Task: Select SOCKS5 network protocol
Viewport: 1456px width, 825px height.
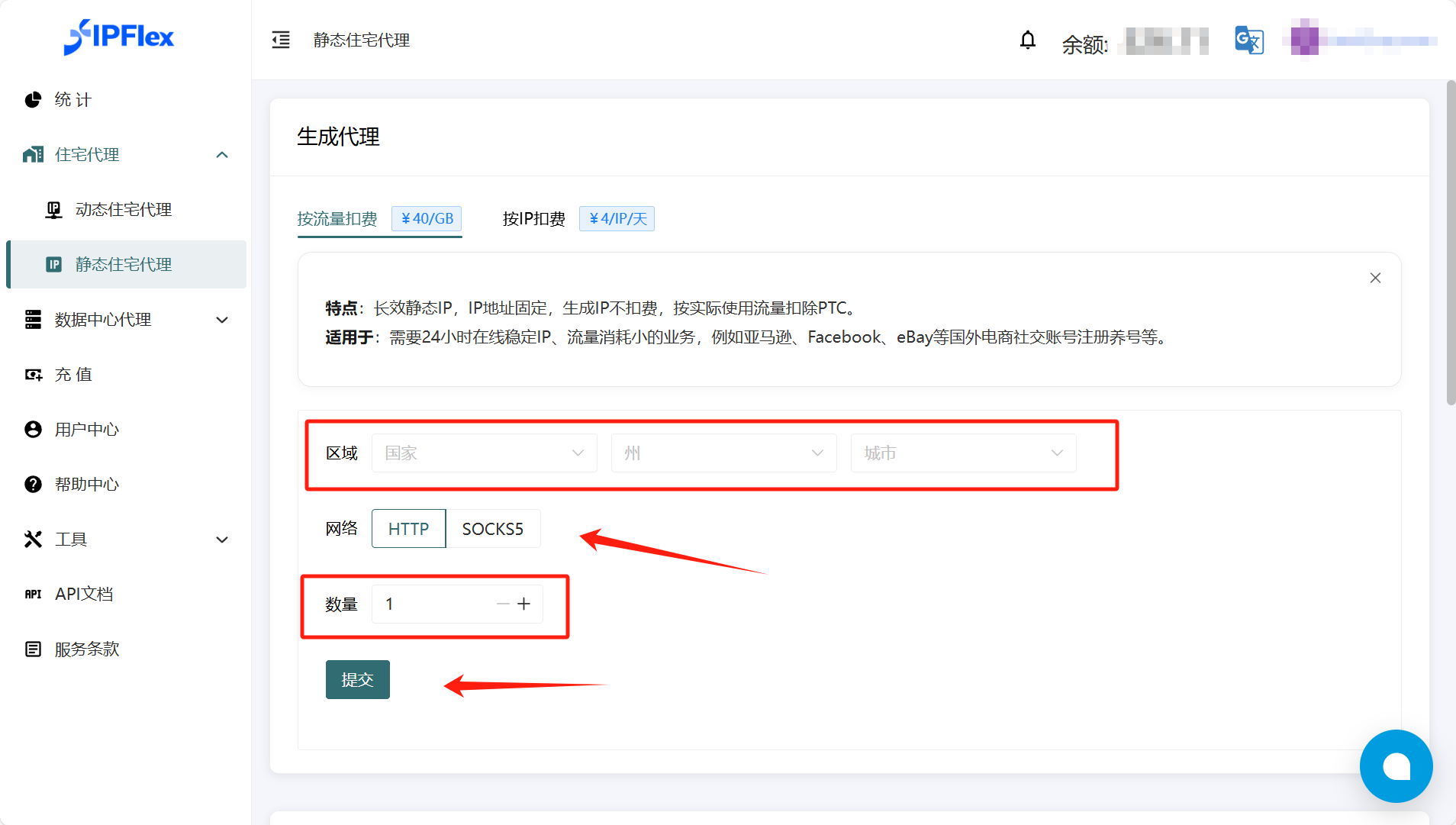Action: point(493,529)
